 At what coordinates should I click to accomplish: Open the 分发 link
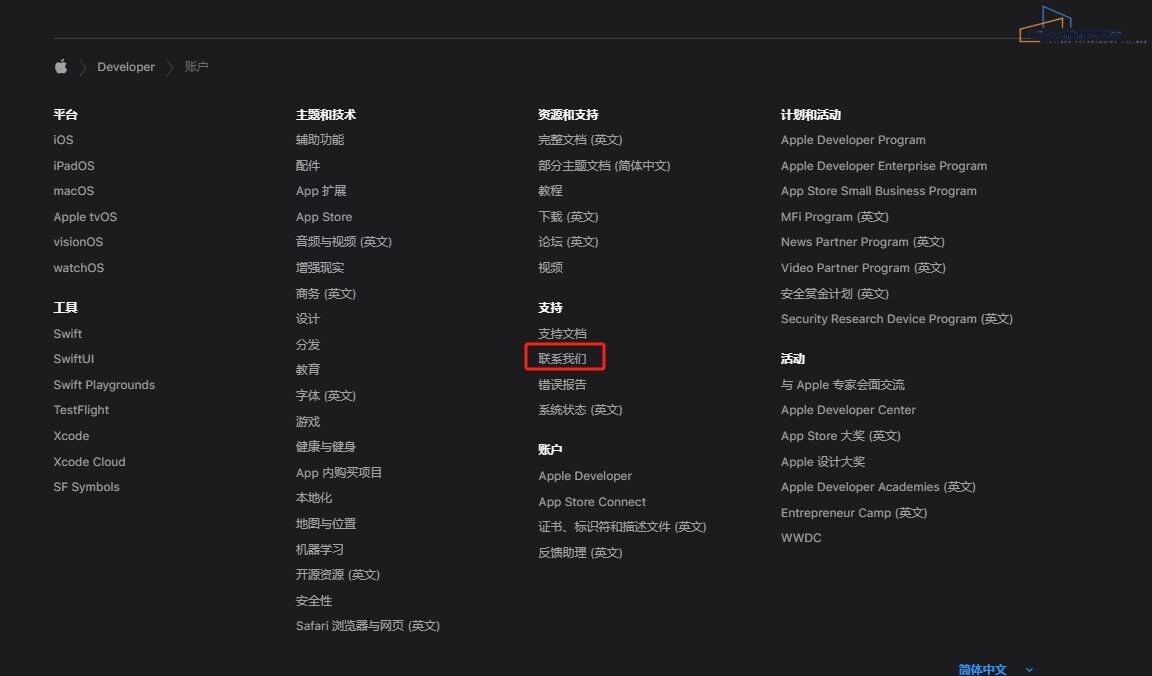[308, 344]
